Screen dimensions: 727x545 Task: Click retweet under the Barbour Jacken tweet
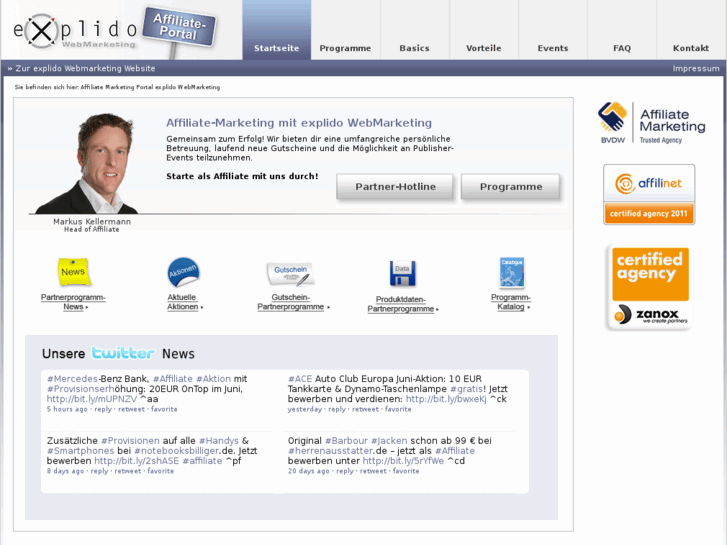(x=373, y=471)
